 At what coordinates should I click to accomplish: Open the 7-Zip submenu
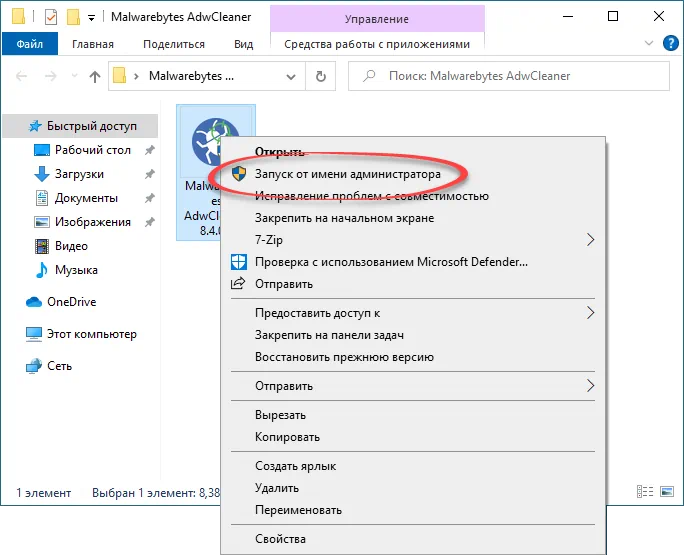tap(413, 240)
